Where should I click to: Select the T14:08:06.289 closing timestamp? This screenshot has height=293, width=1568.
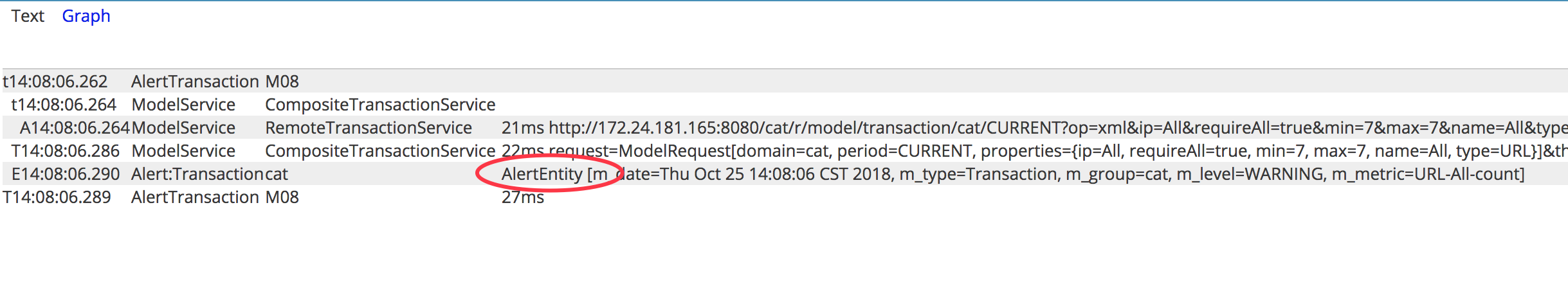[57, 197]
